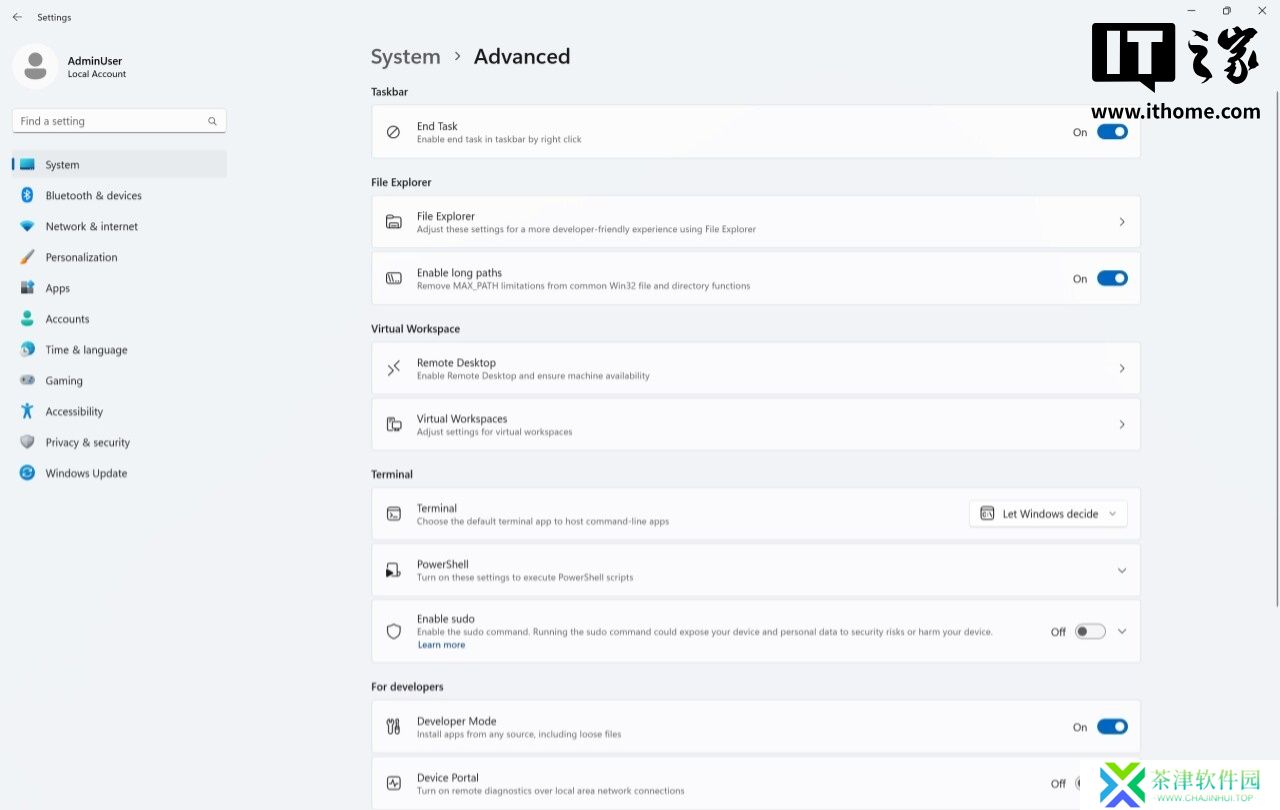The width and height of the screenshot is (1280, 810).
Task: Click the Developer Mode row title
Action: click(x=457, y=721)
